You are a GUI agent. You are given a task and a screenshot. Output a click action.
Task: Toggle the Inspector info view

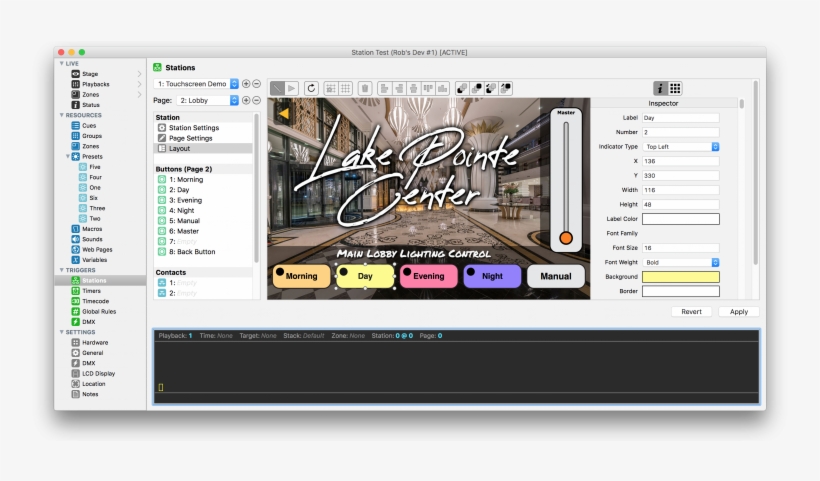[660, 88]
